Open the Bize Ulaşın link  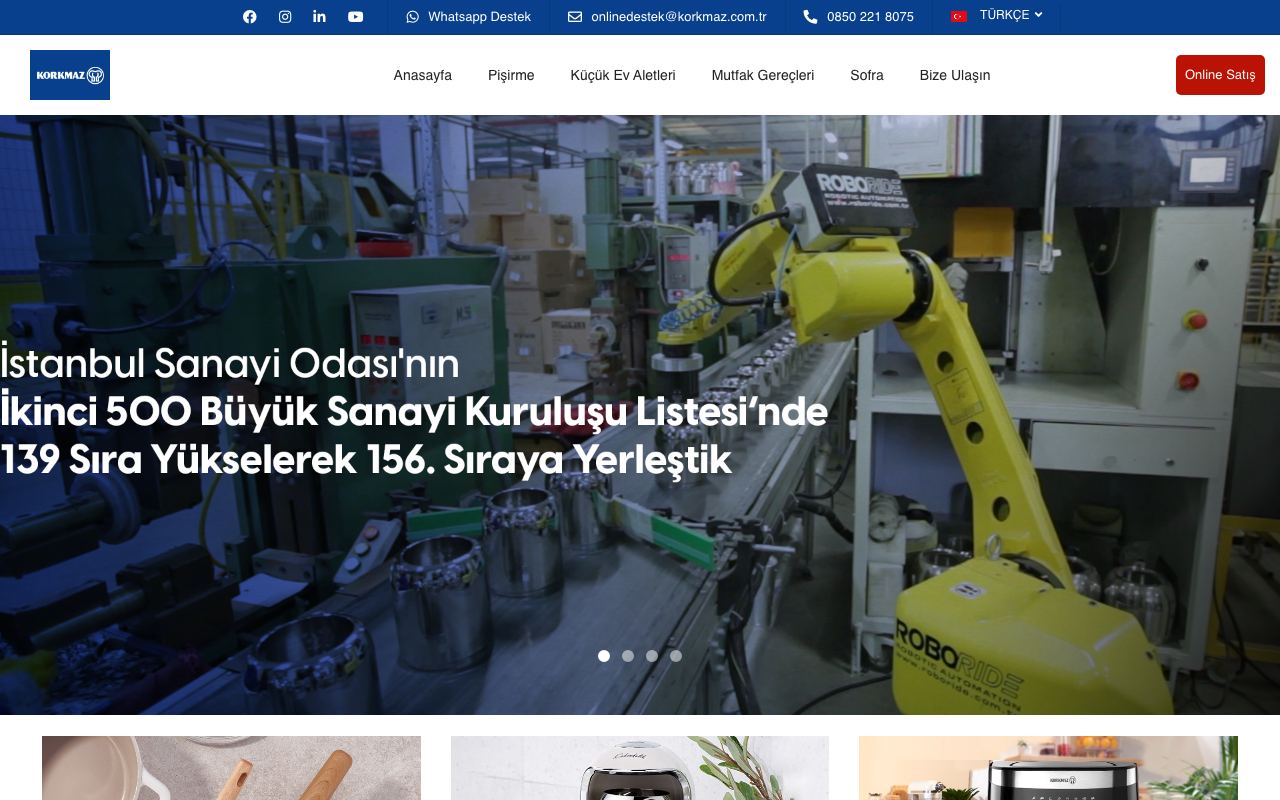tap(955, 75)
